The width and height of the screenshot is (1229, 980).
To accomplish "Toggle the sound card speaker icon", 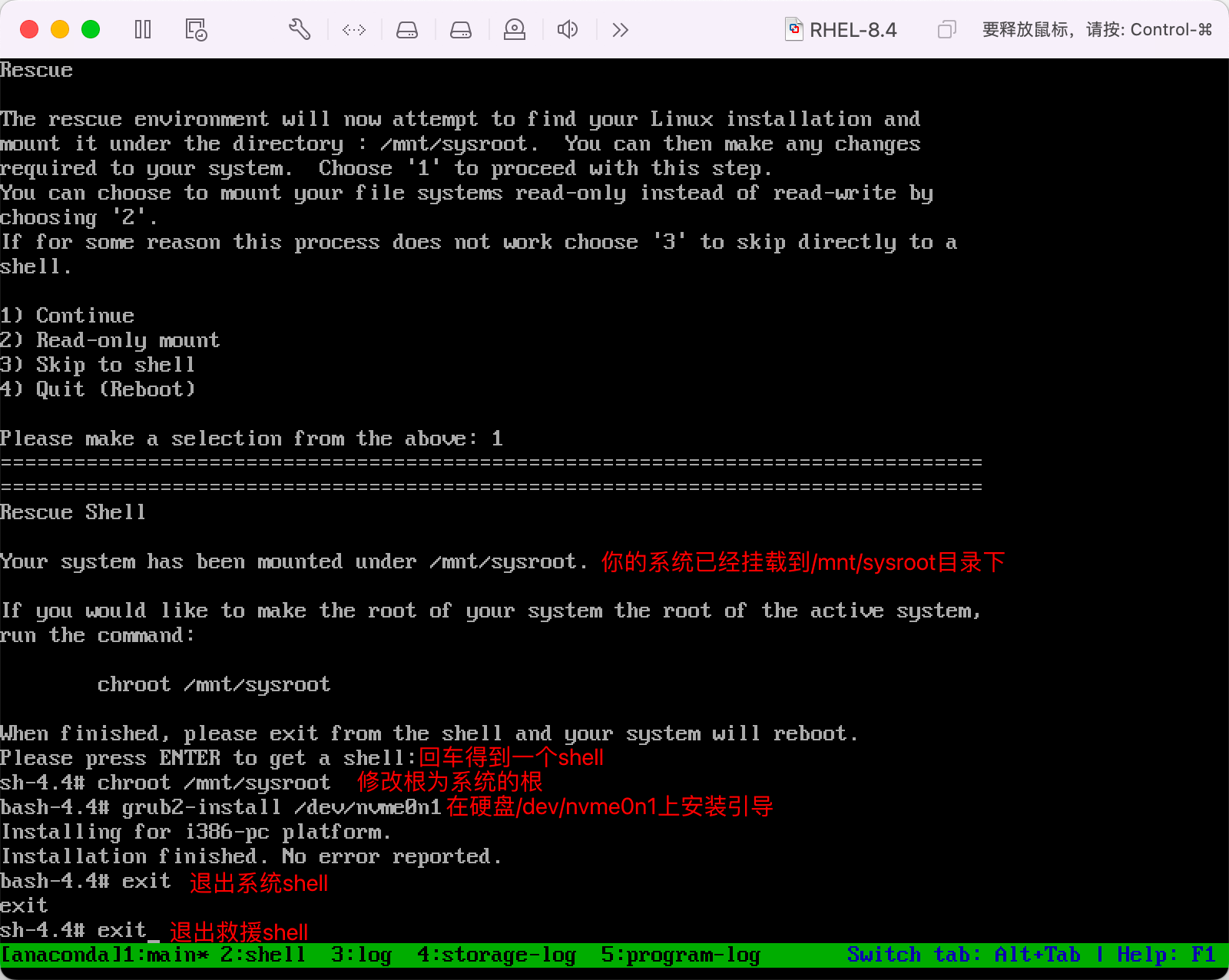I will tap(568, 30).
